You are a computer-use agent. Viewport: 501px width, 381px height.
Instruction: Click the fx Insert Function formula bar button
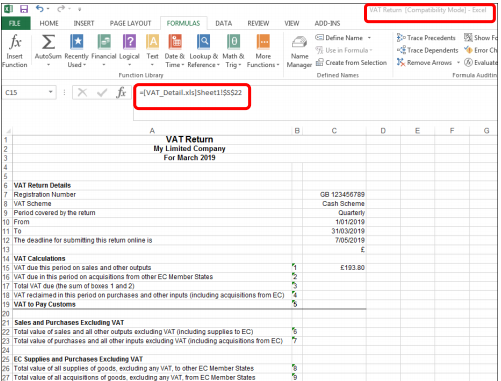121,92
